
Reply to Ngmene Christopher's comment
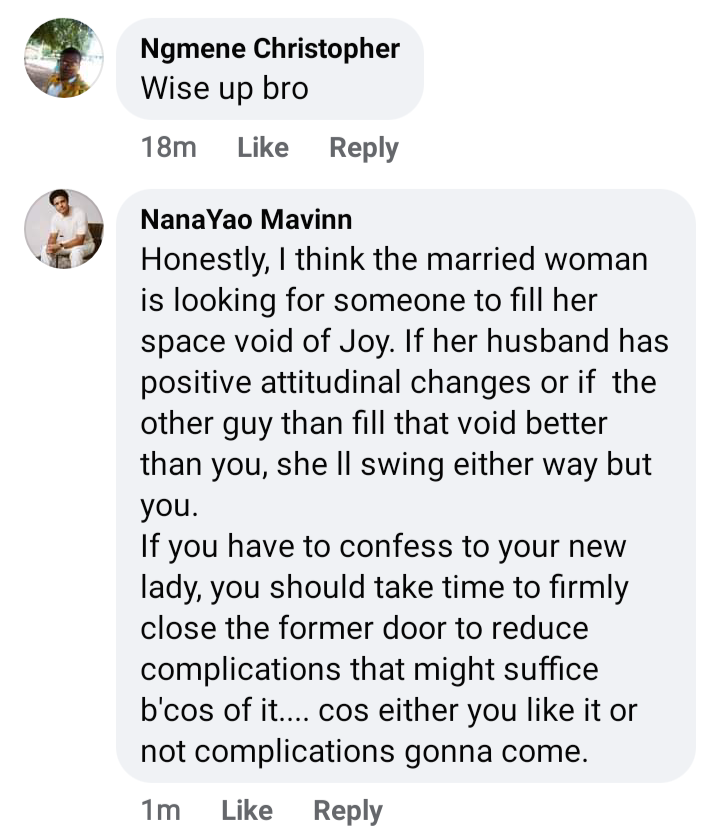click(364, 148)
